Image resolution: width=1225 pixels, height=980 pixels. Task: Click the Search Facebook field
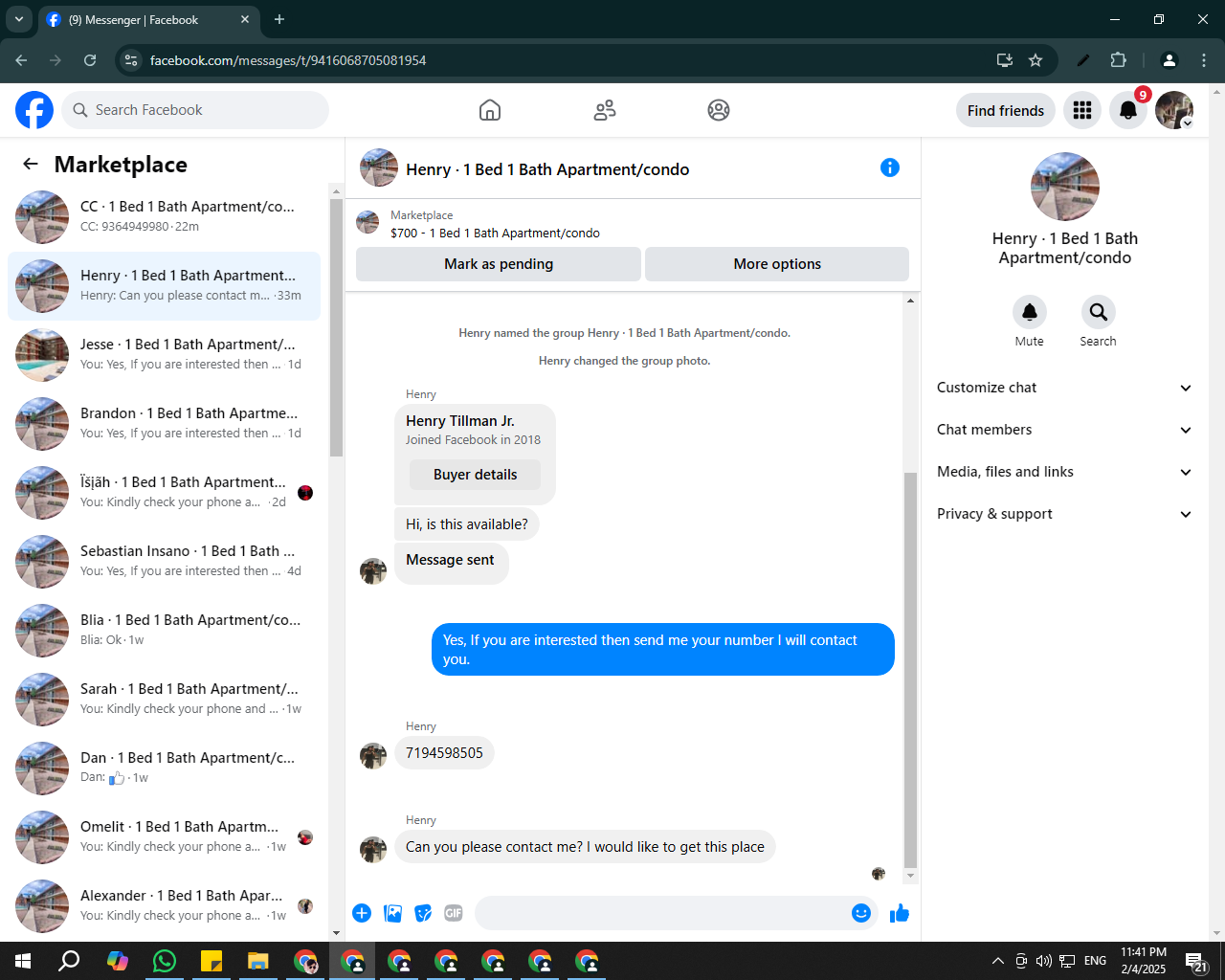[x=195, y=110]
